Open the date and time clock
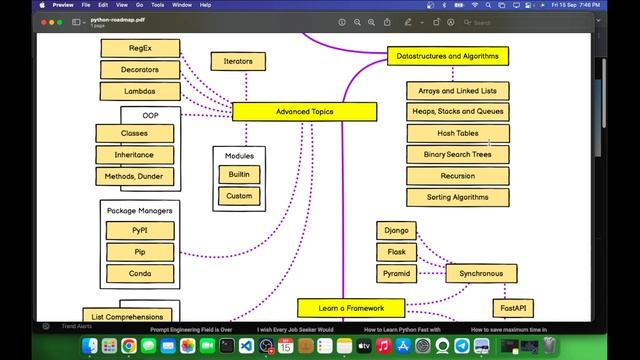Screen dimensions: 640x360 [x=576, y=5]
